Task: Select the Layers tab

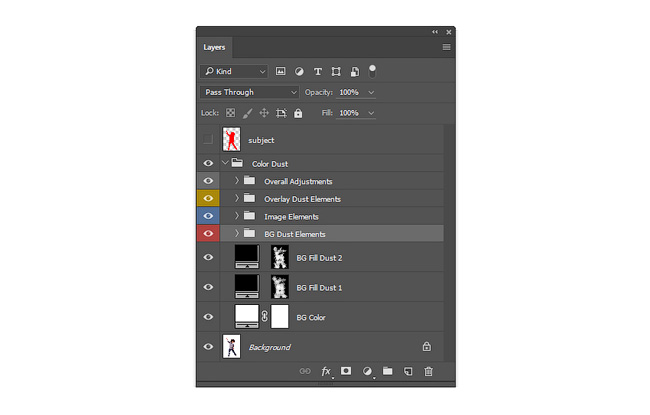Action: (214, 47)
